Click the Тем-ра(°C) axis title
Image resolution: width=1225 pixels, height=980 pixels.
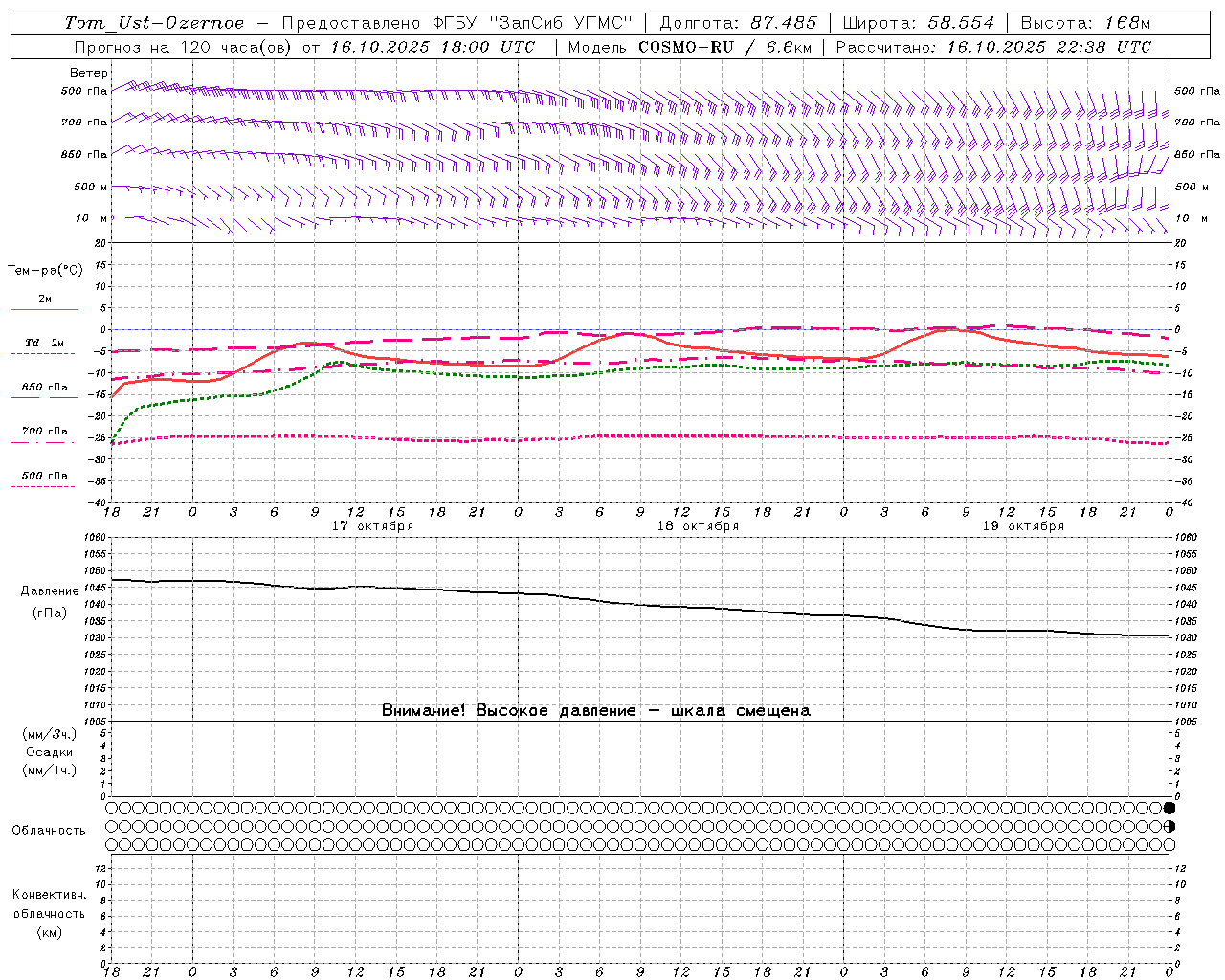(45, 271)
